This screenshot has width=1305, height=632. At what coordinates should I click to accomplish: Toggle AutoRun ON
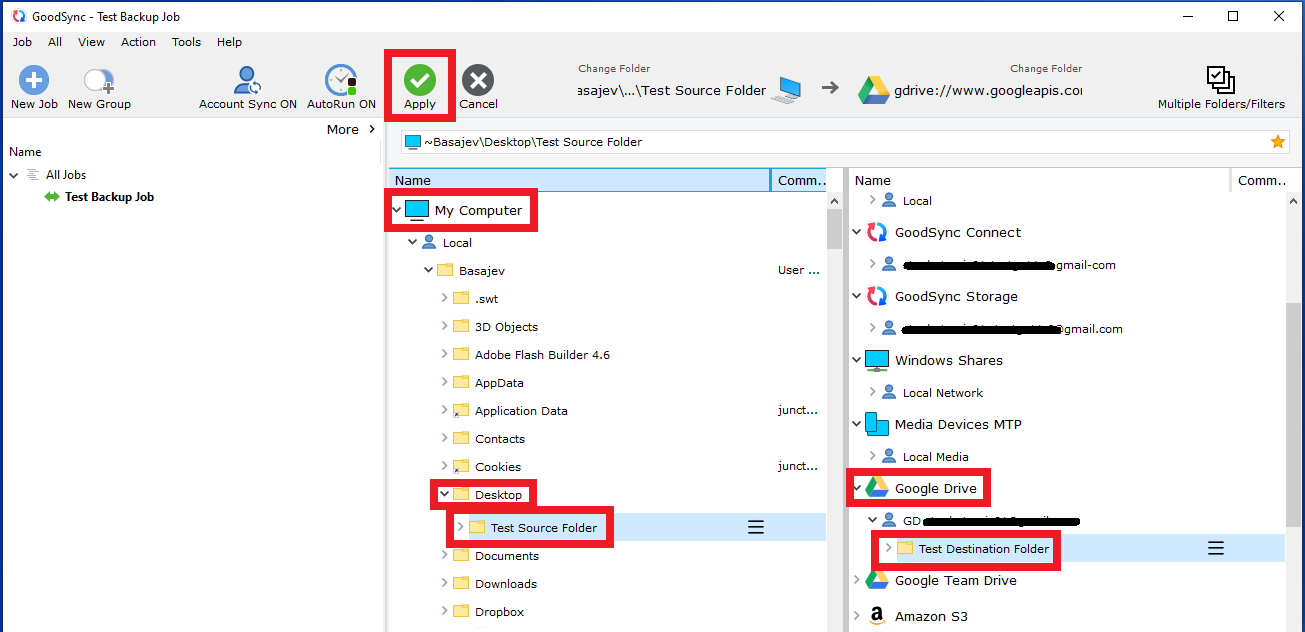(341, 81)
